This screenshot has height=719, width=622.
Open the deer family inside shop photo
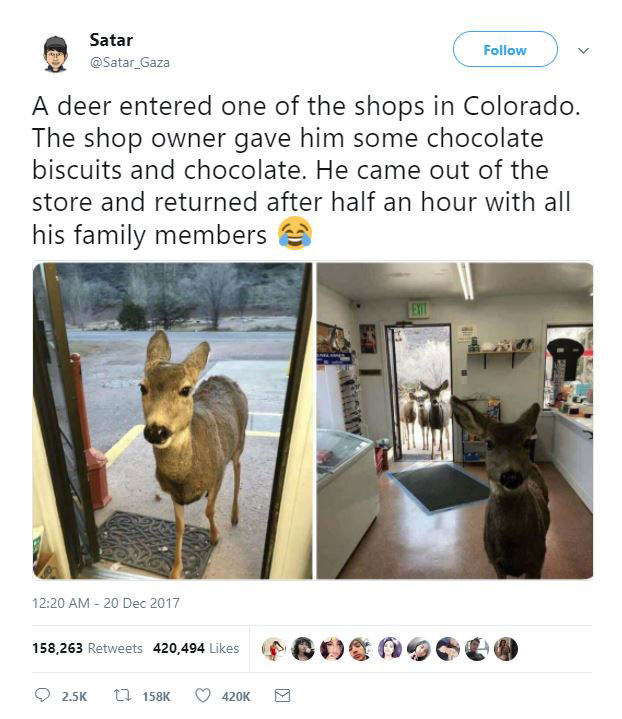(455, 420)
